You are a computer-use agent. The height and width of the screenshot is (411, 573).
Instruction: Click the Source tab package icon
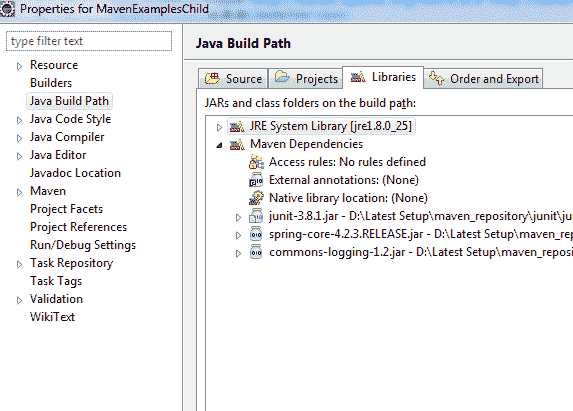[212, 78]
